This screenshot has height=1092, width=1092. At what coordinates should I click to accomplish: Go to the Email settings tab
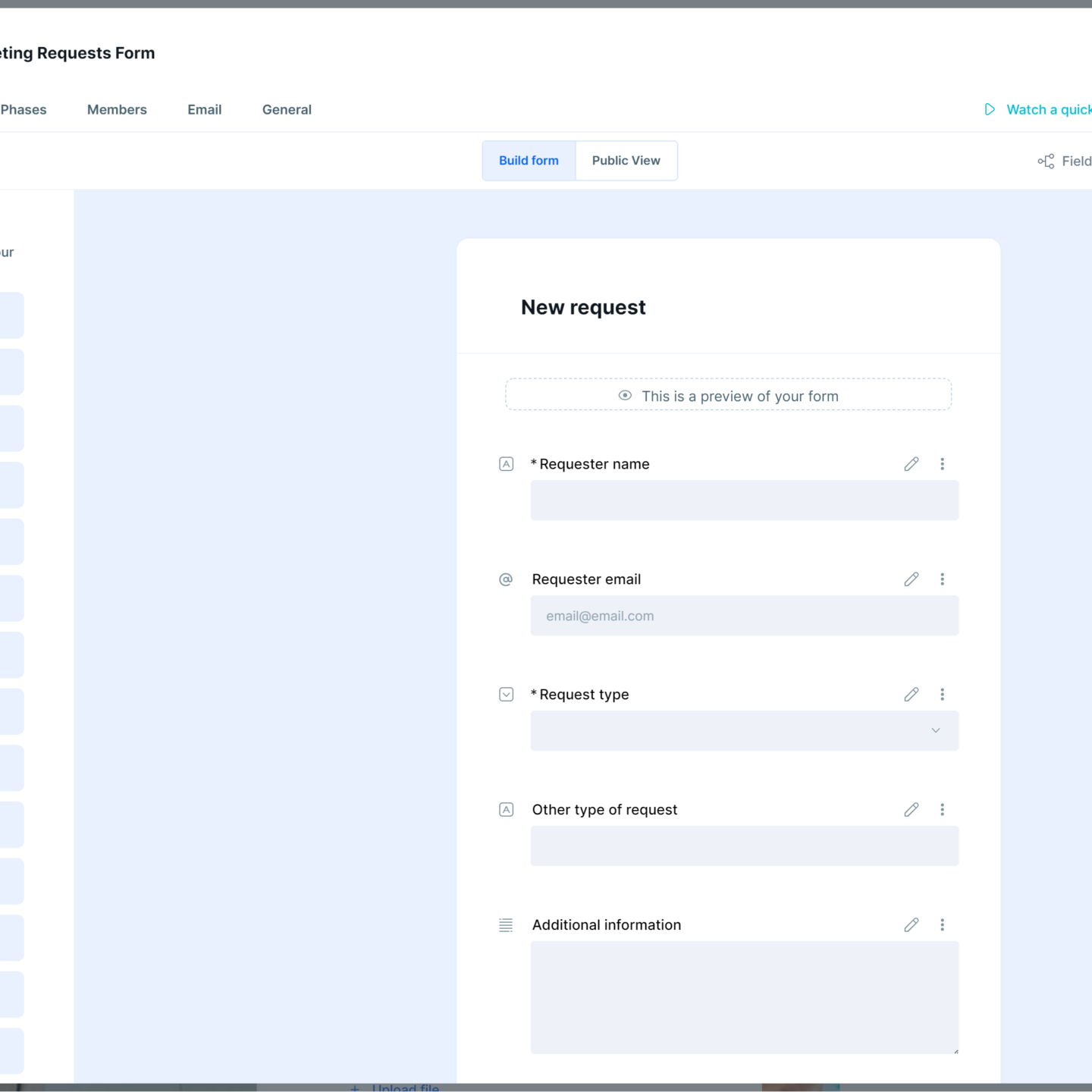point(205,110)
